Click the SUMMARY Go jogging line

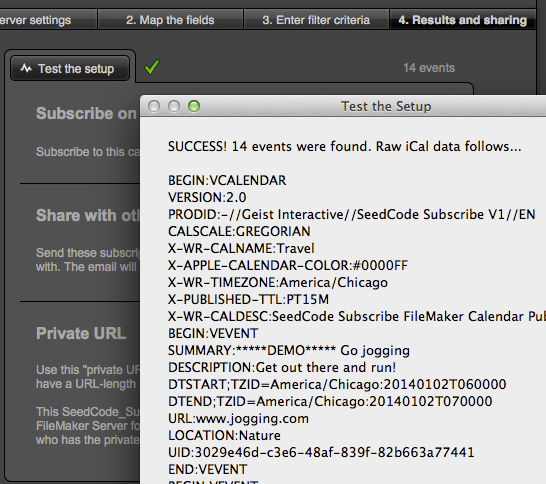click(289, 350)
